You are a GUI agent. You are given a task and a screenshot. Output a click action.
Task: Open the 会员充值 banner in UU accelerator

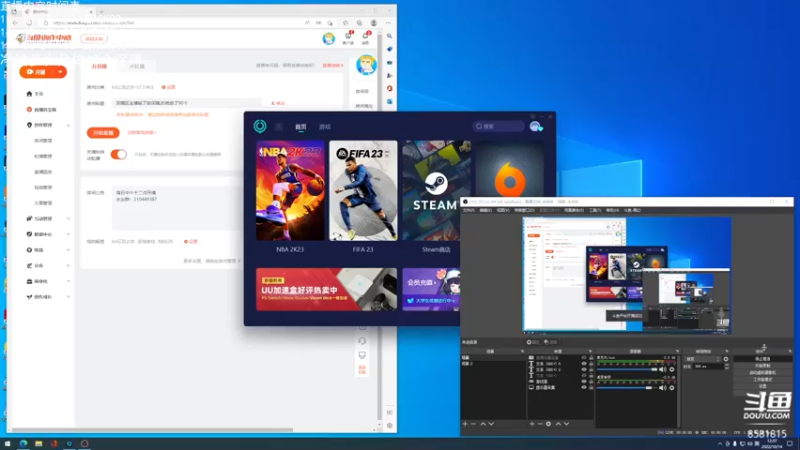(x=431, y=289)
